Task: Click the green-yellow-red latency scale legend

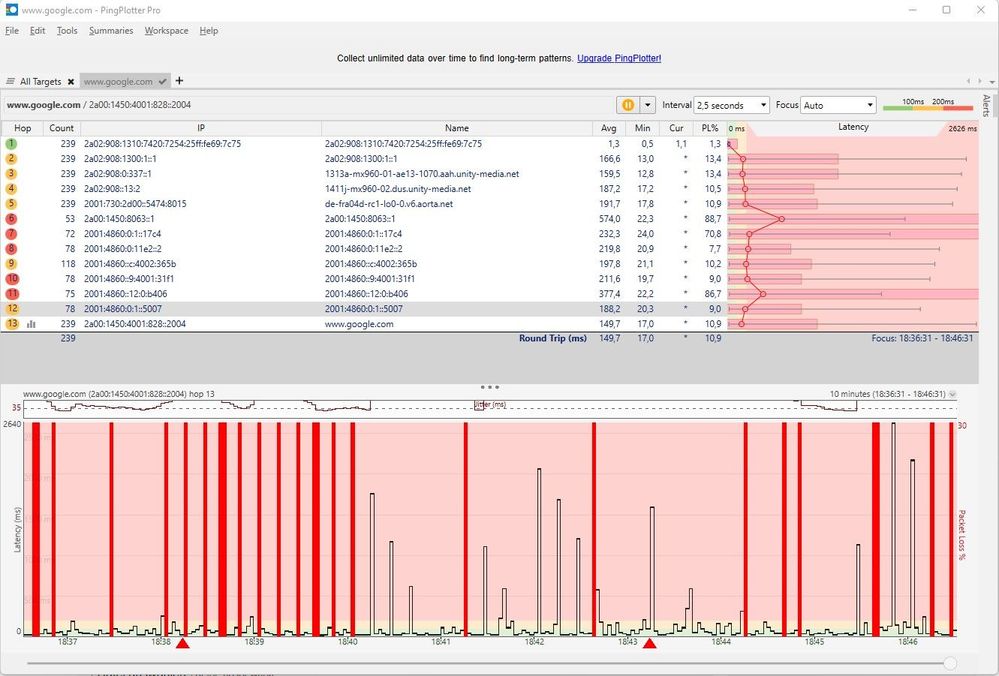Action: [x=928, y=105]
